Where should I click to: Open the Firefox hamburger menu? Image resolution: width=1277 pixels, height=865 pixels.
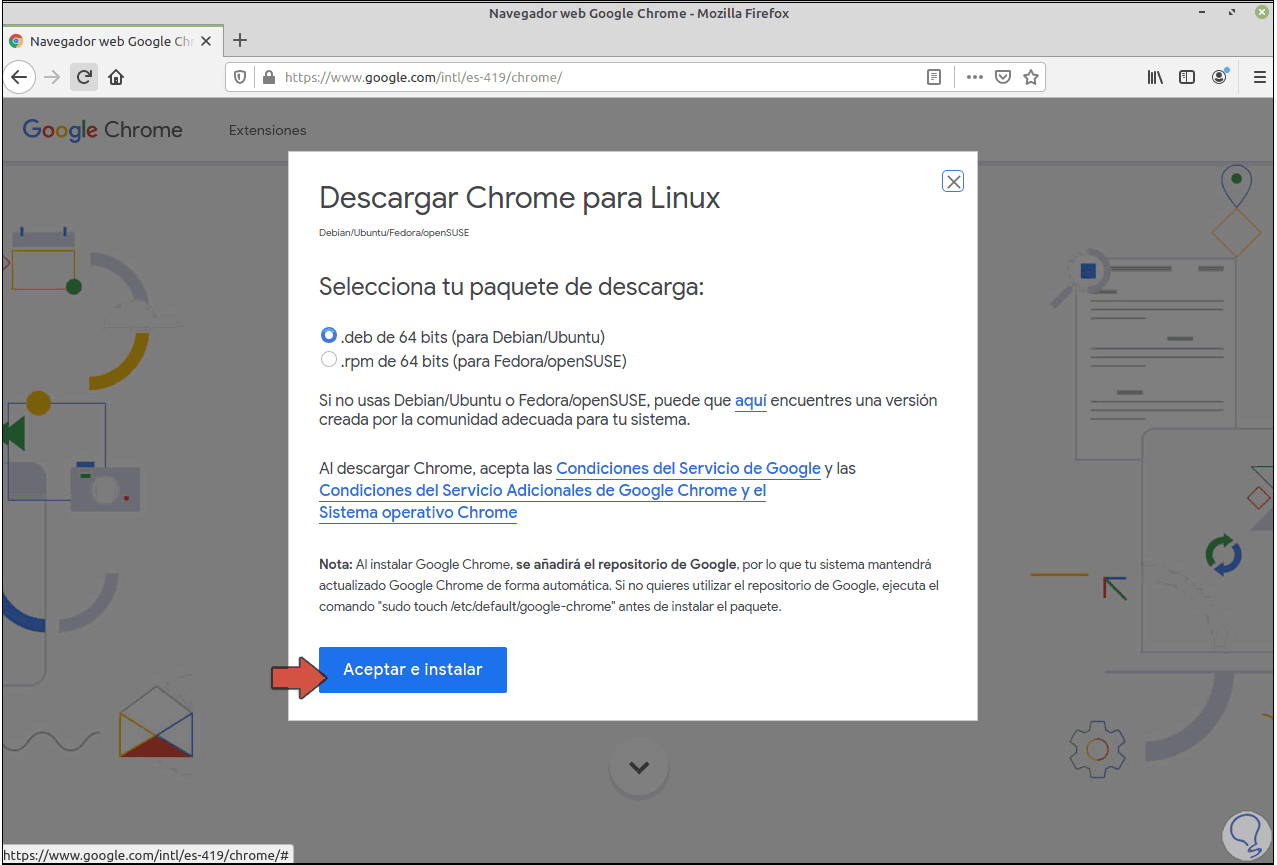[x=1259, y=77]
